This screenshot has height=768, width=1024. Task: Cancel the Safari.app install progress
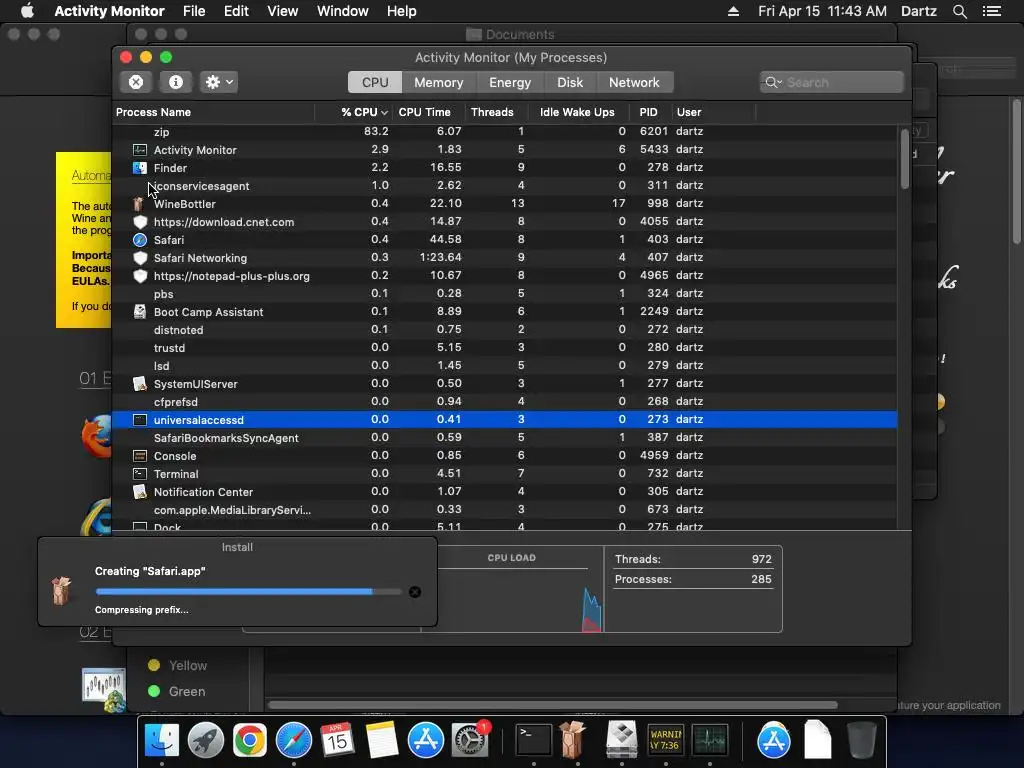415,592
